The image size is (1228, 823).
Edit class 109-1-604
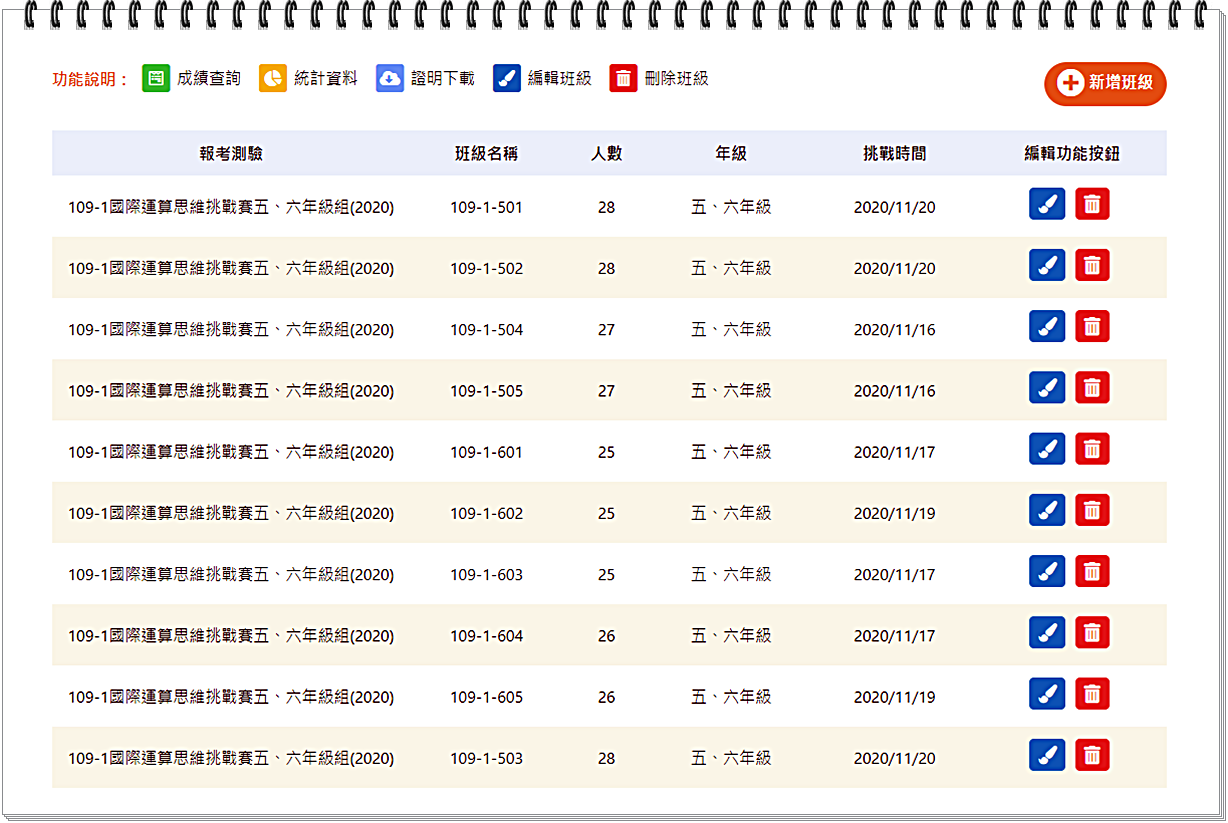pyautogui.click(x=1047, y=632)
